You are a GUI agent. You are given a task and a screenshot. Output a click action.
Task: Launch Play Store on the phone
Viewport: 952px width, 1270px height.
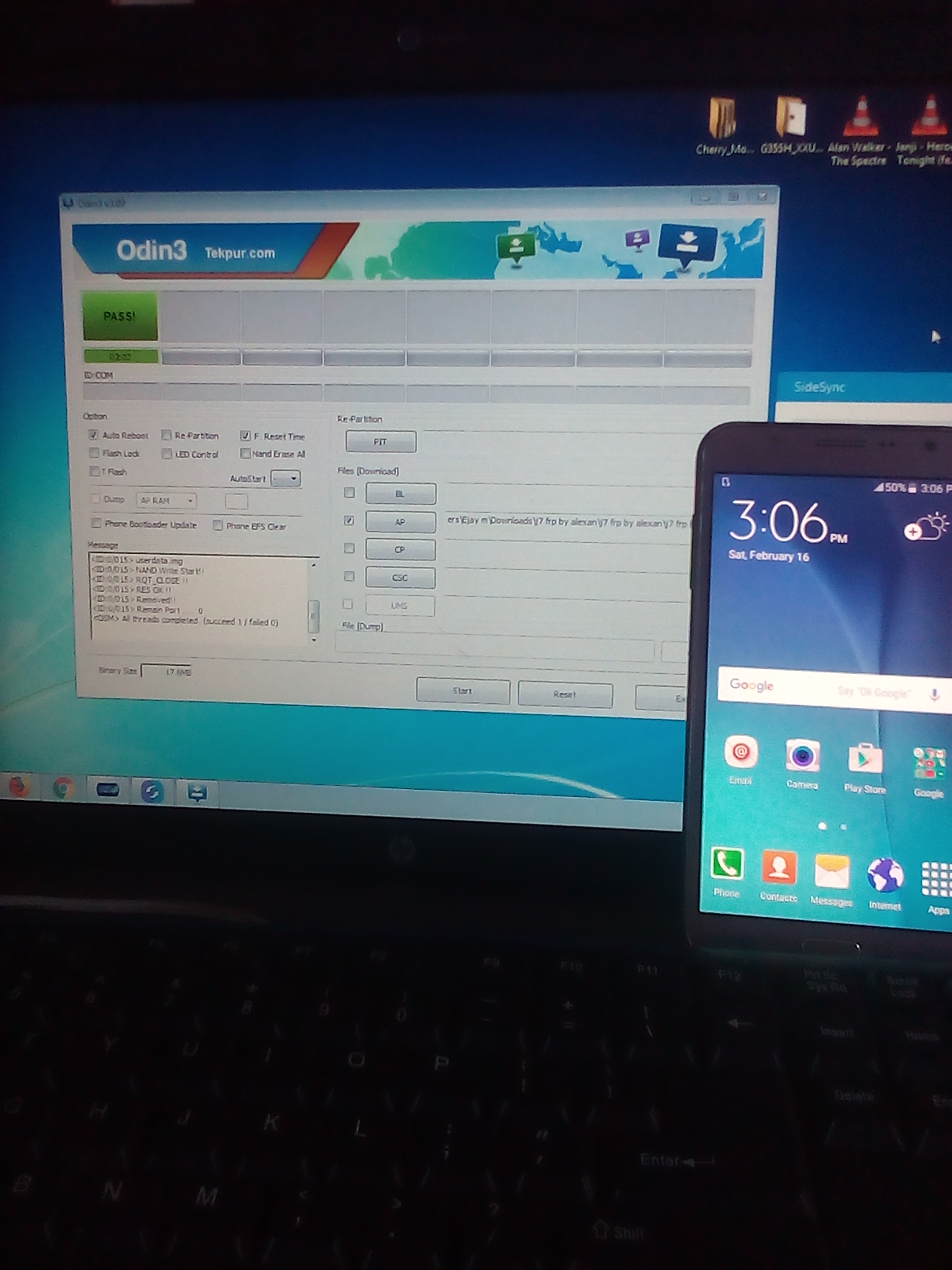(865, 767)
